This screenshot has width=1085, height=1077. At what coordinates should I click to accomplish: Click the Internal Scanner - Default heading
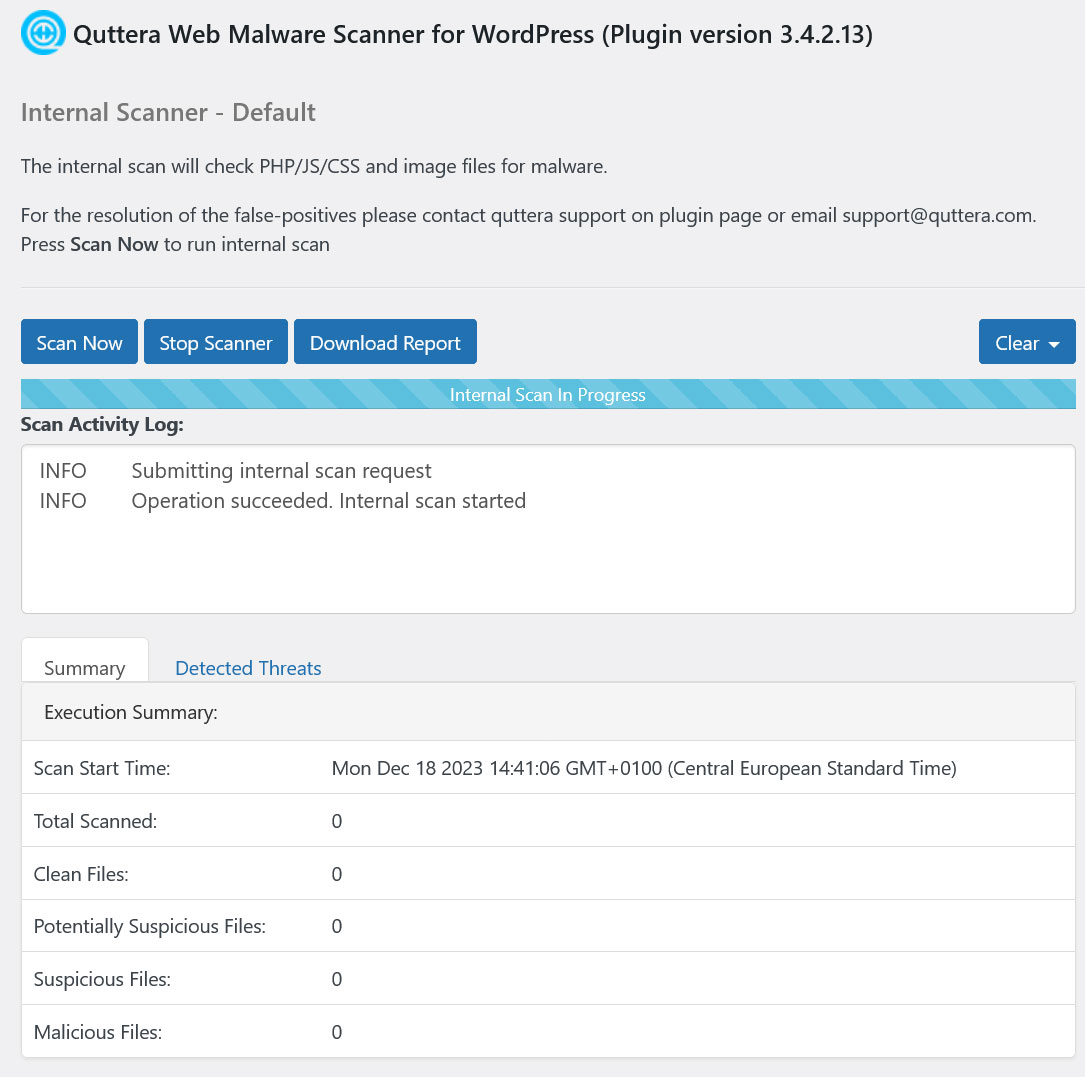click(168, 112)
